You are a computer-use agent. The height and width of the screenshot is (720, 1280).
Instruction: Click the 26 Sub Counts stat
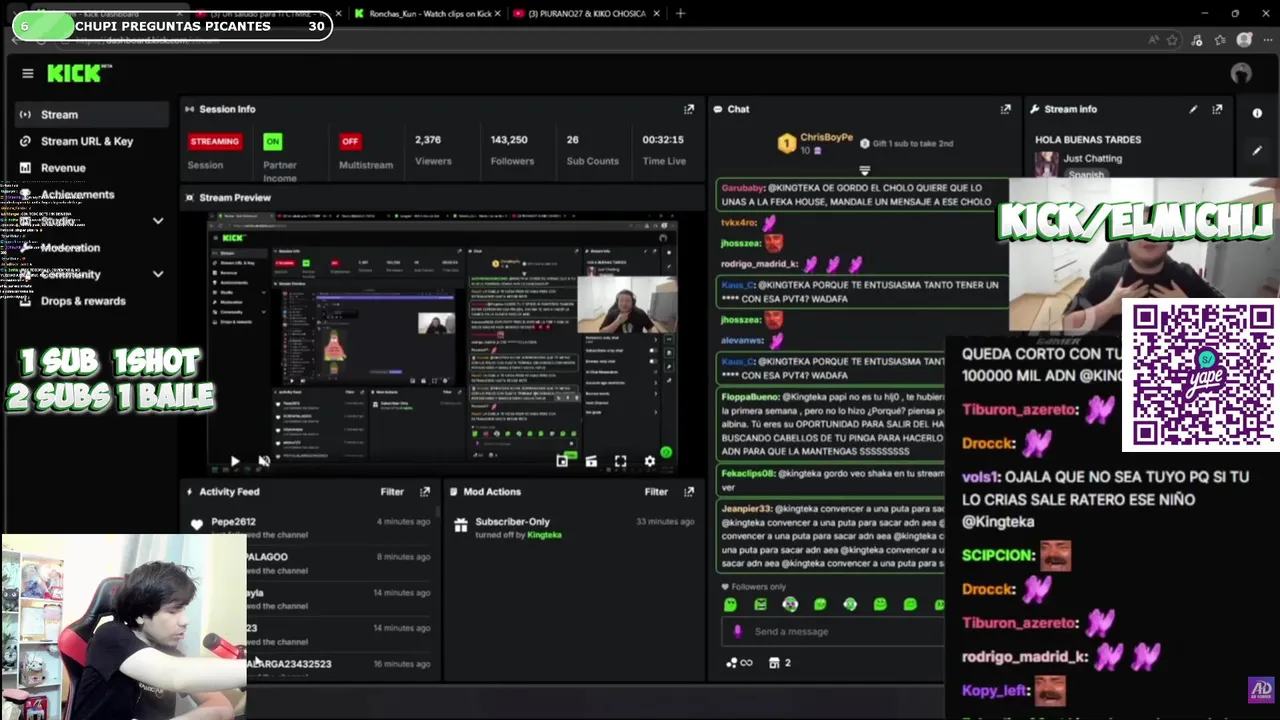[592, 150]
